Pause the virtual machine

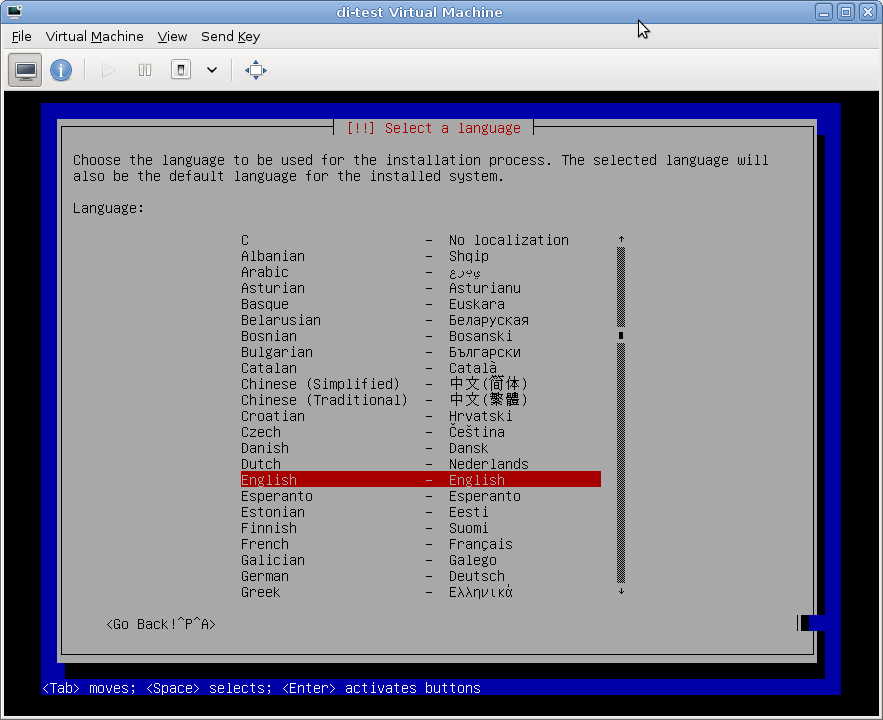point(145,70)
